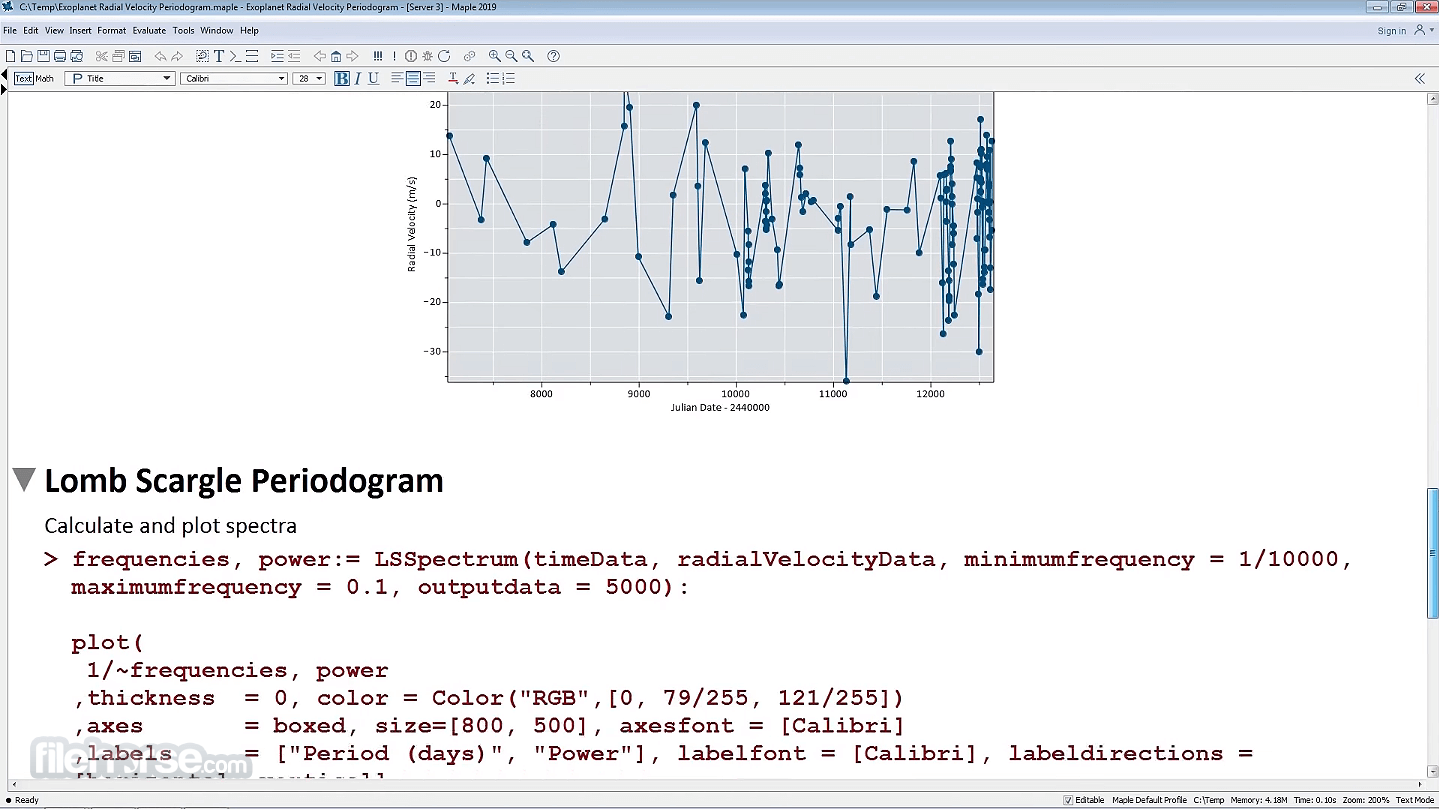Viewport: 1439px width, 809px height.
Task: Indent the section with the toolbar icon
Action: pos(277,56)
